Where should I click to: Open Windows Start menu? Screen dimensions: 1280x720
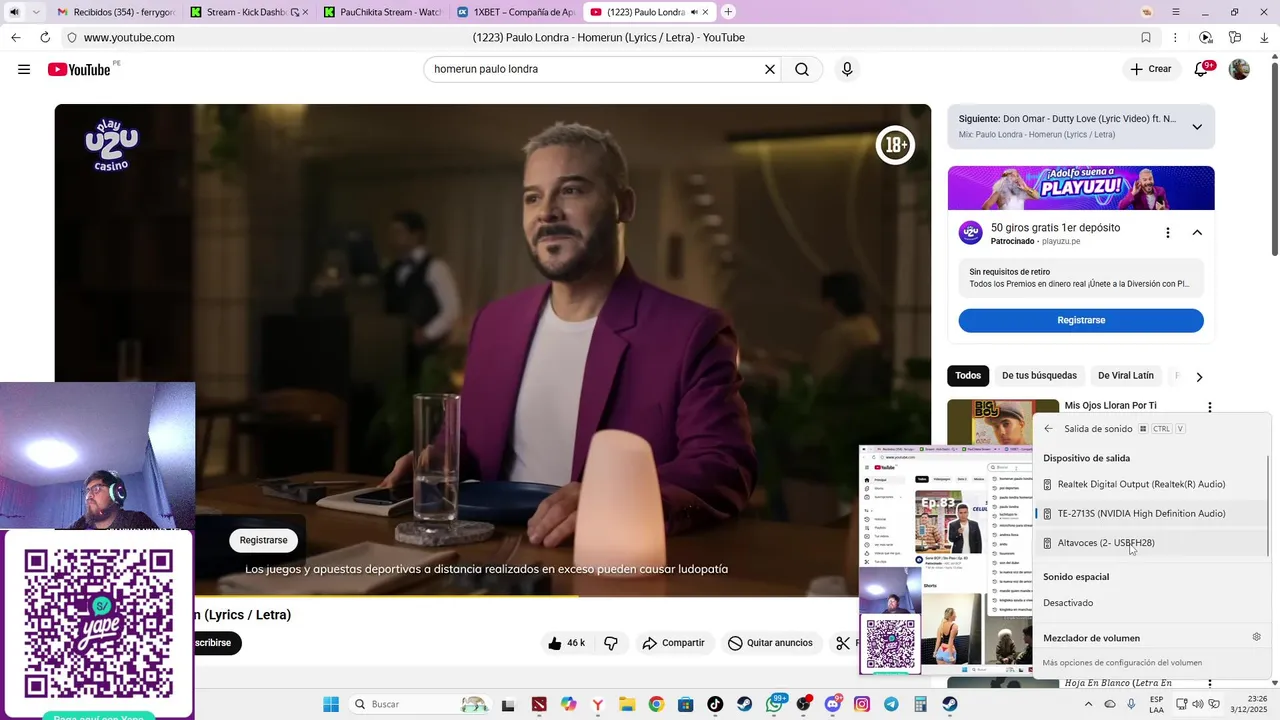pyautogui.click(x=331, y=704)
